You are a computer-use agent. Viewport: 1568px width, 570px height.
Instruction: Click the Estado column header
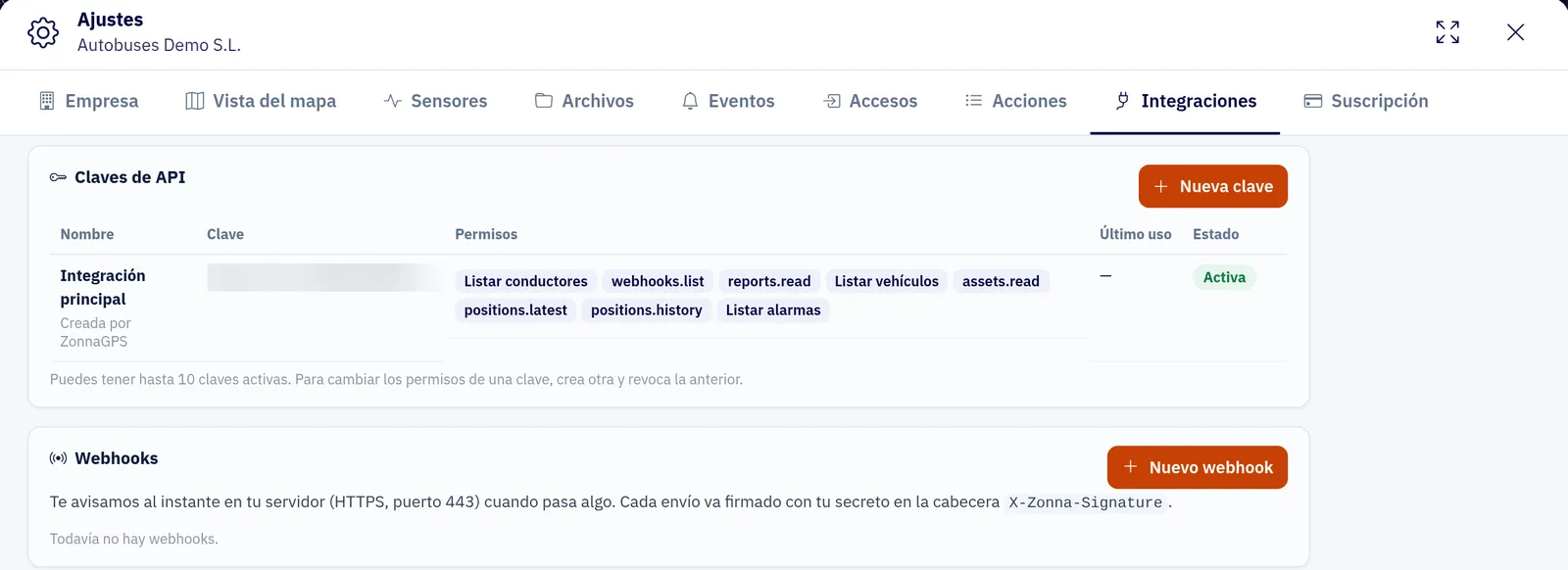pos(1216,234)
